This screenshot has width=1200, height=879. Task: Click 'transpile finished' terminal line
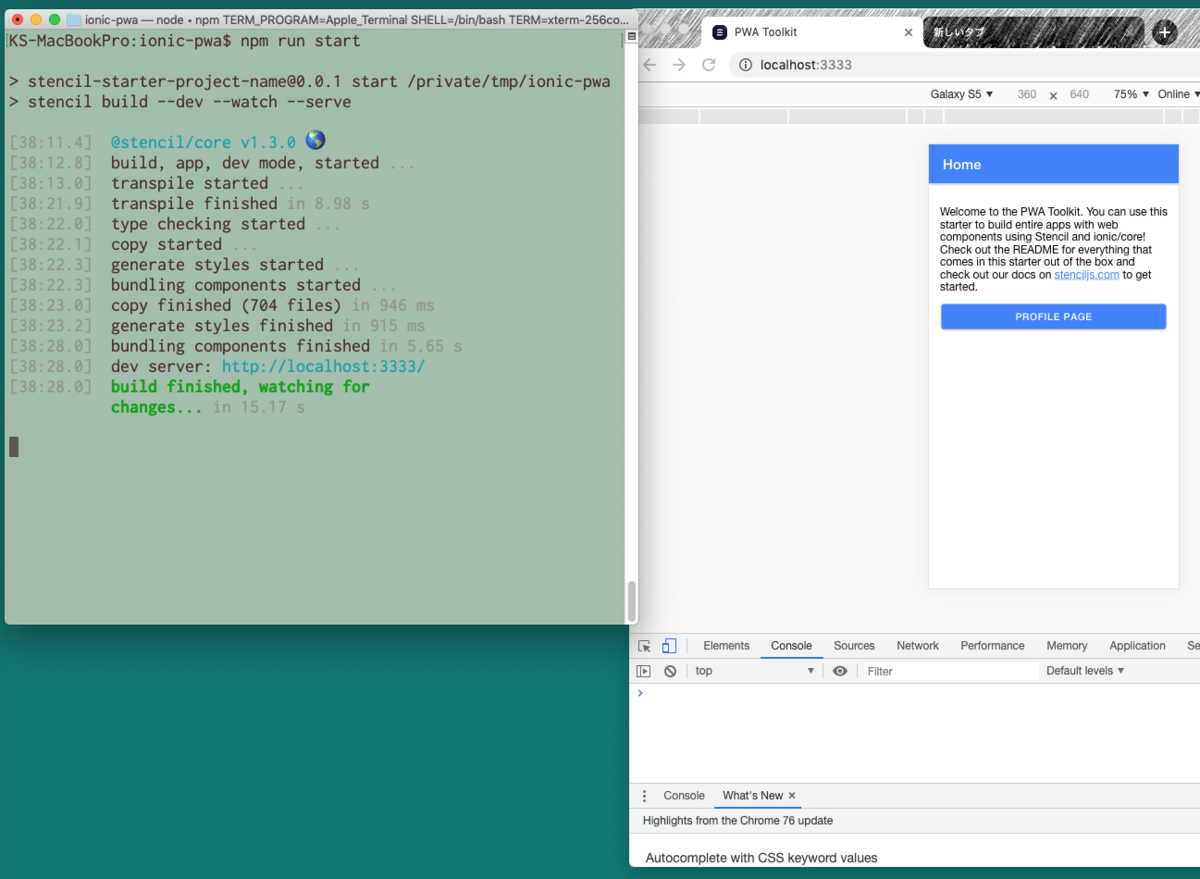tap(194, 203)
